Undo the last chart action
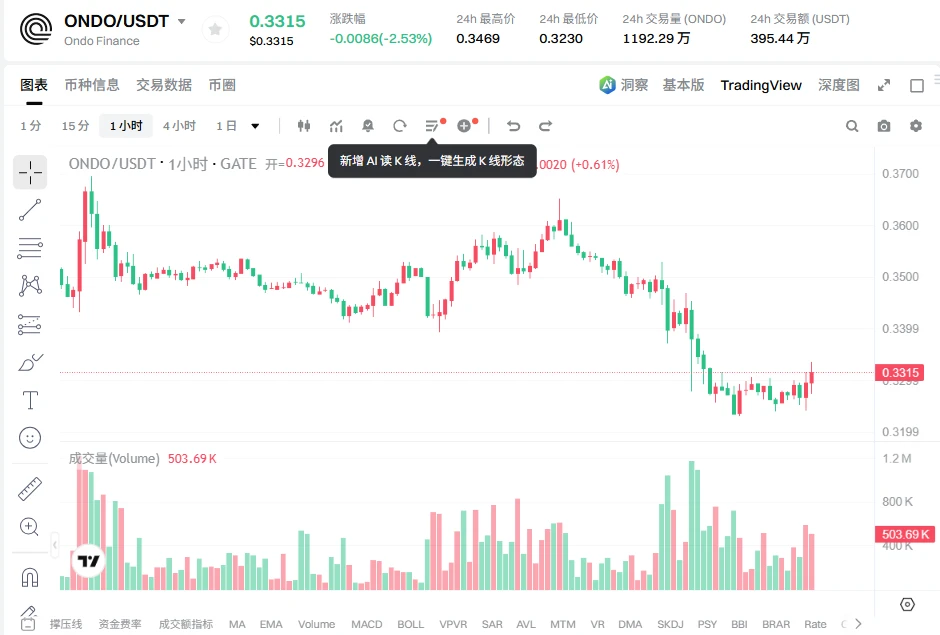940x635 pixels. pos(513,126)
